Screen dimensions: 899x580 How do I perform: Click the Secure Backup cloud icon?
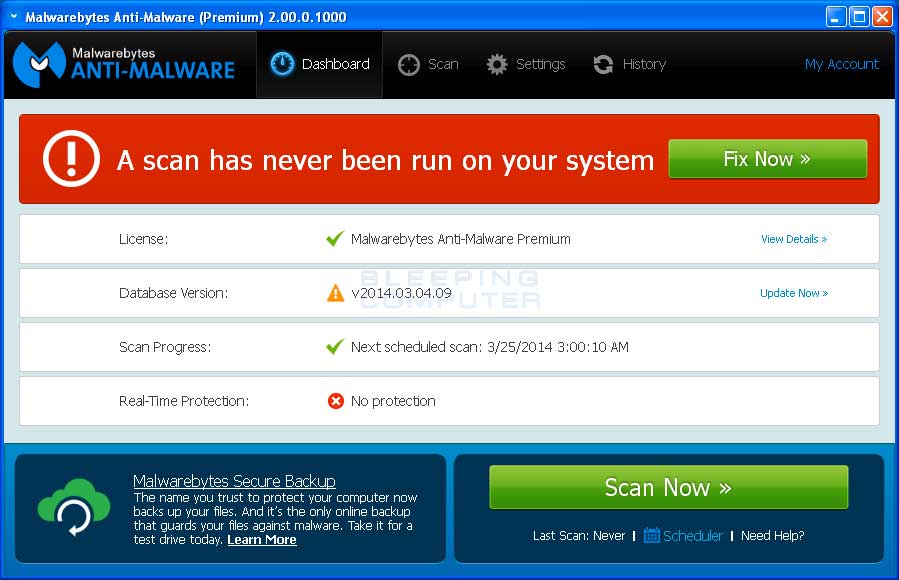pyautogui.click(x=74, y=507)
